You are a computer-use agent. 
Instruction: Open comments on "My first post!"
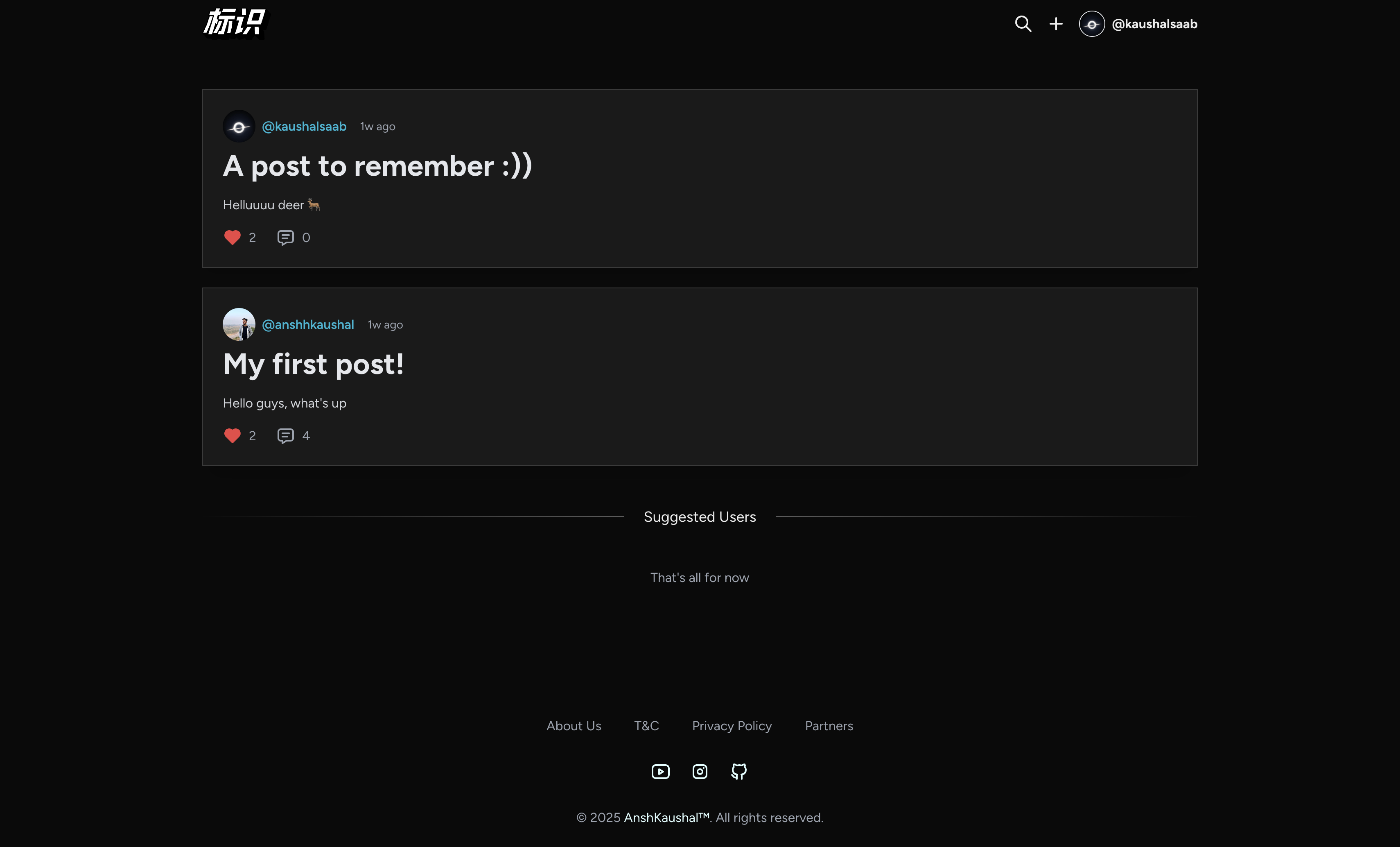(x=285, y=436)
